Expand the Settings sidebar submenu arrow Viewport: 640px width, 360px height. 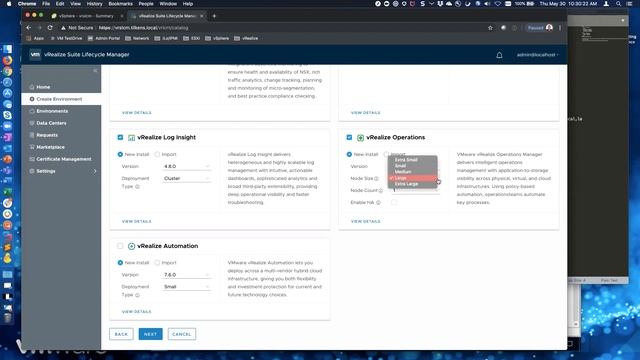95,171
